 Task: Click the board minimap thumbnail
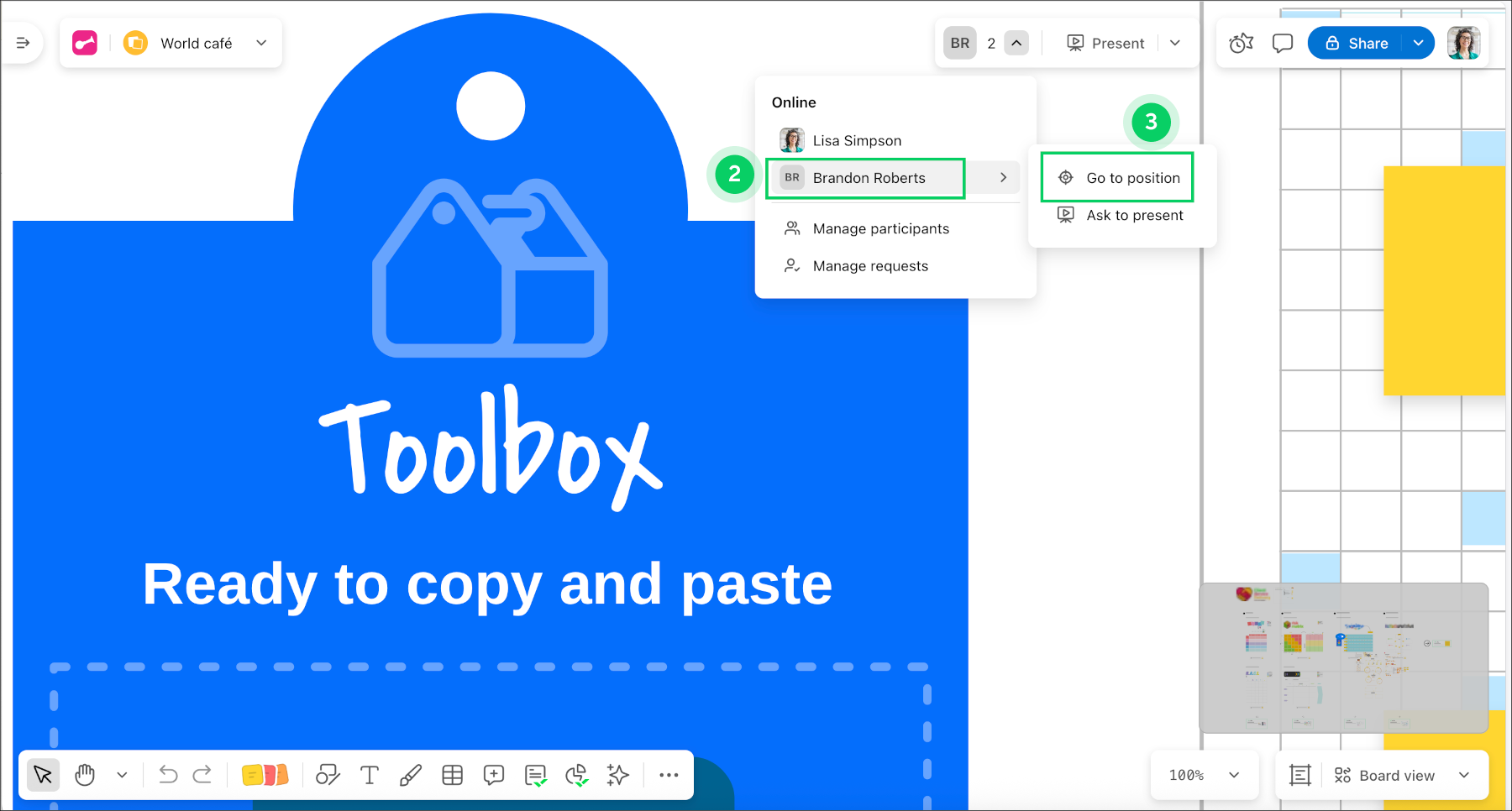1343,657
